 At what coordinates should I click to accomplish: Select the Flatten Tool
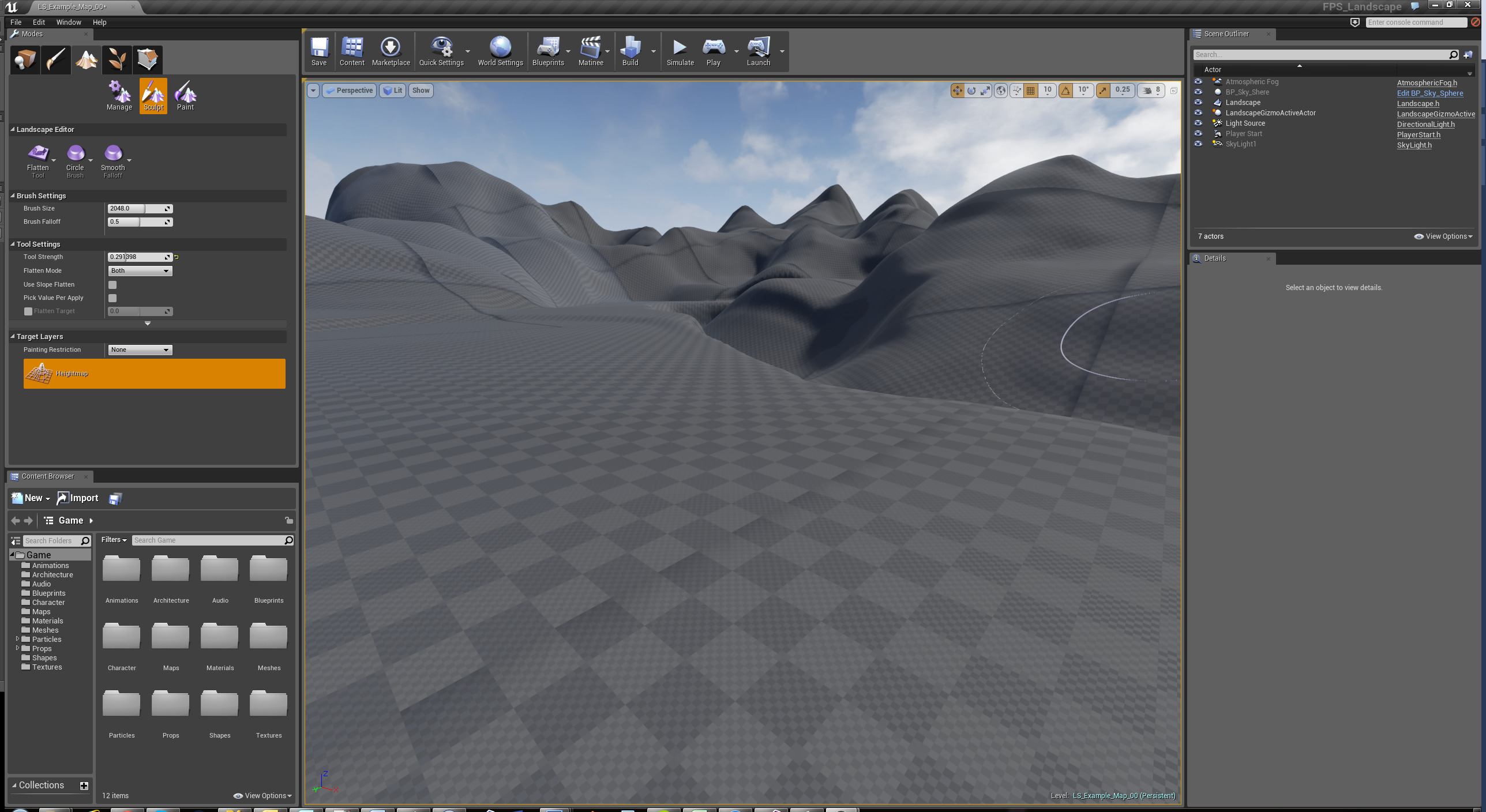tap(38, 157)
